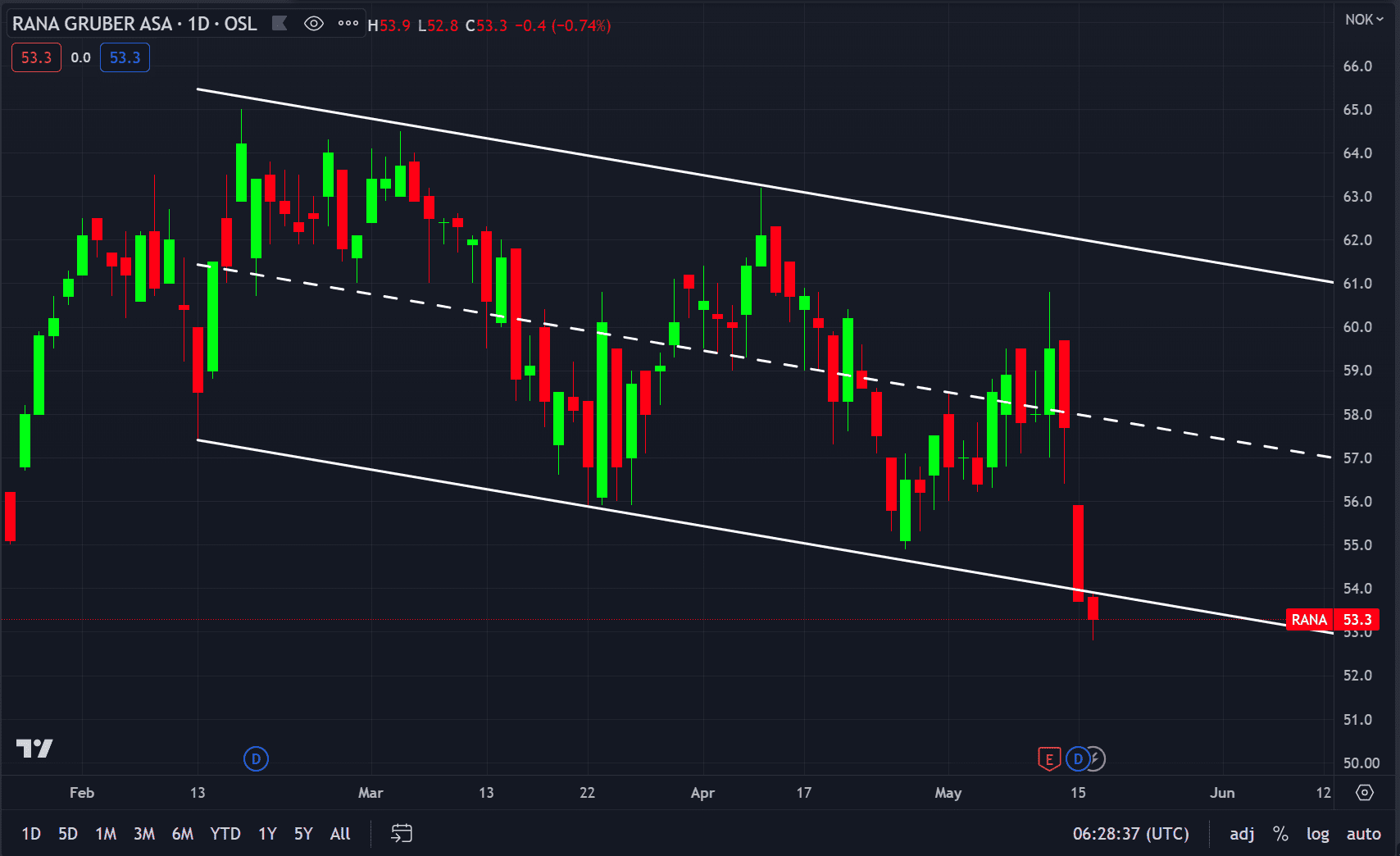1400x856 pixels.
Task: Open chart settings hexagon gear icon
Action: click(1365, 793)
